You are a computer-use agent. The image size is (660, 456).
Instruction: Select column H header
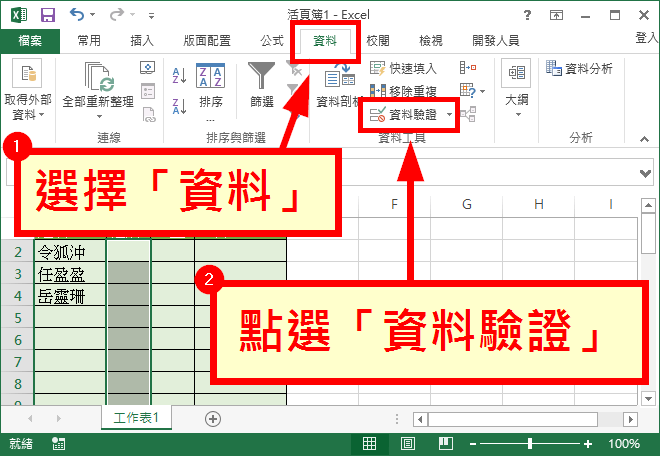(538, 204)
